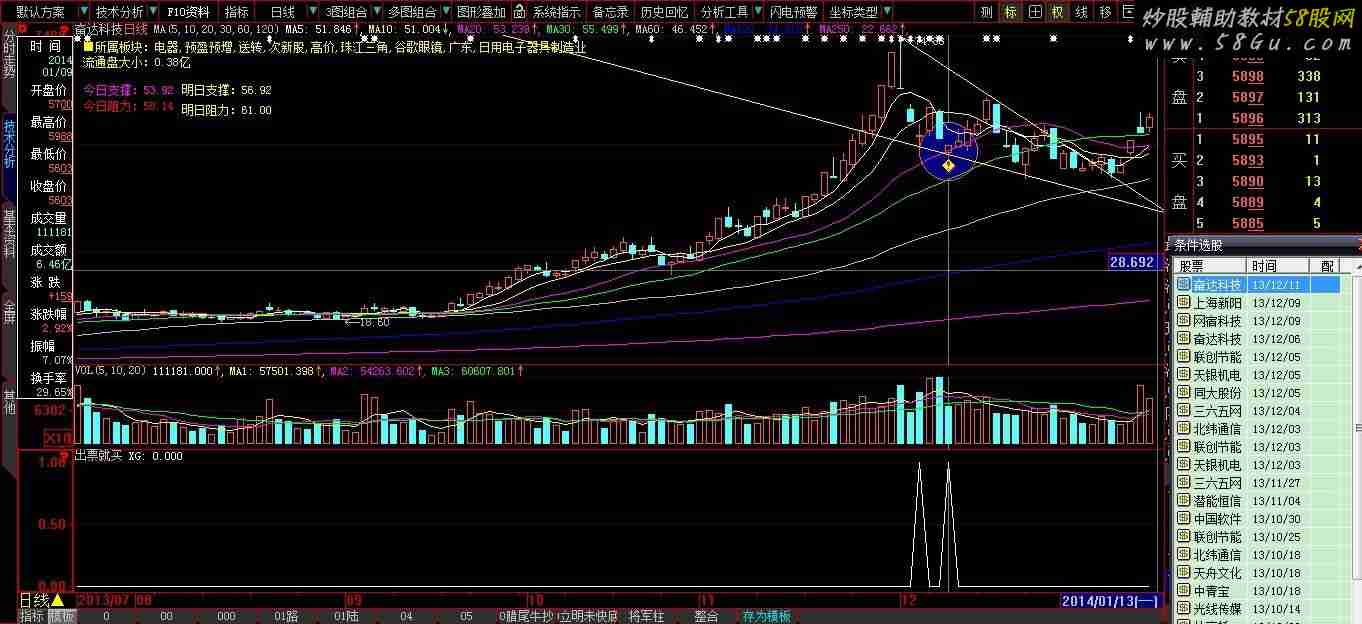Click the 配 column header

pyautogui.click(x=1325, y=265)
